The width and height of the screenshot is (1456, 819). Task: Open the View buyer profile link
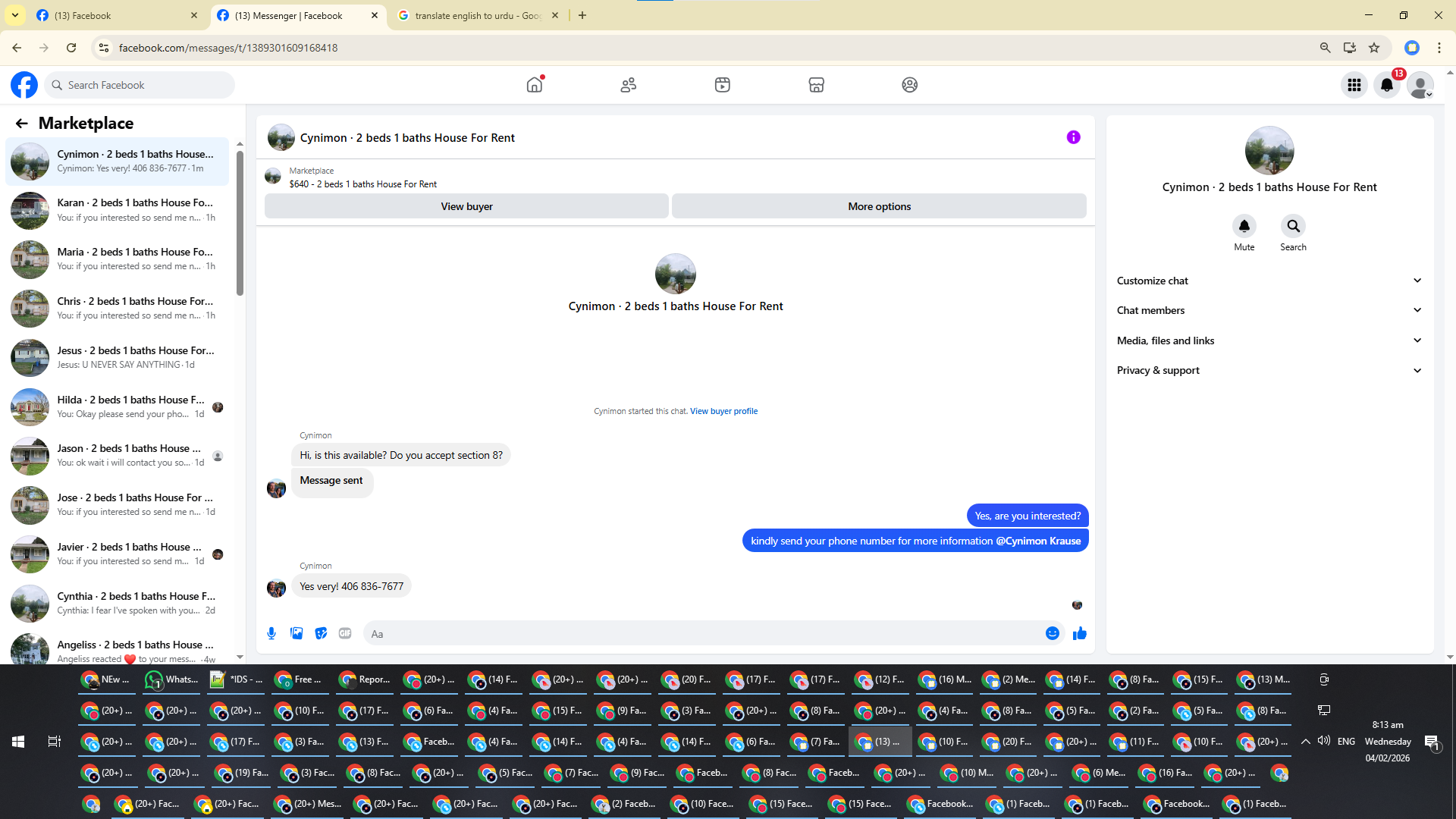coord(723,411)
